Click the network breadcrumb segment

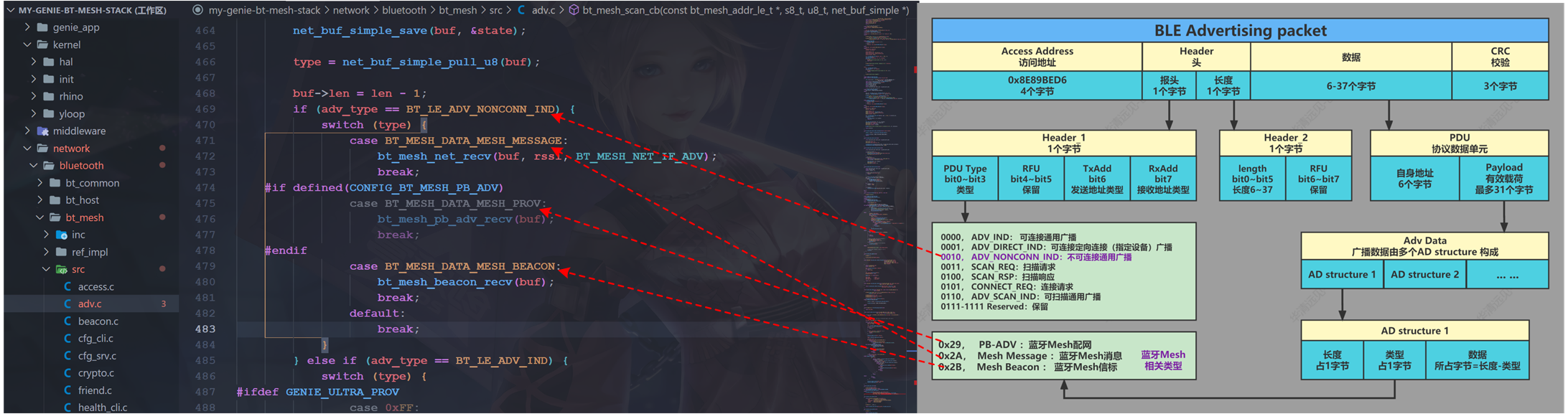[x=351, y=10]
